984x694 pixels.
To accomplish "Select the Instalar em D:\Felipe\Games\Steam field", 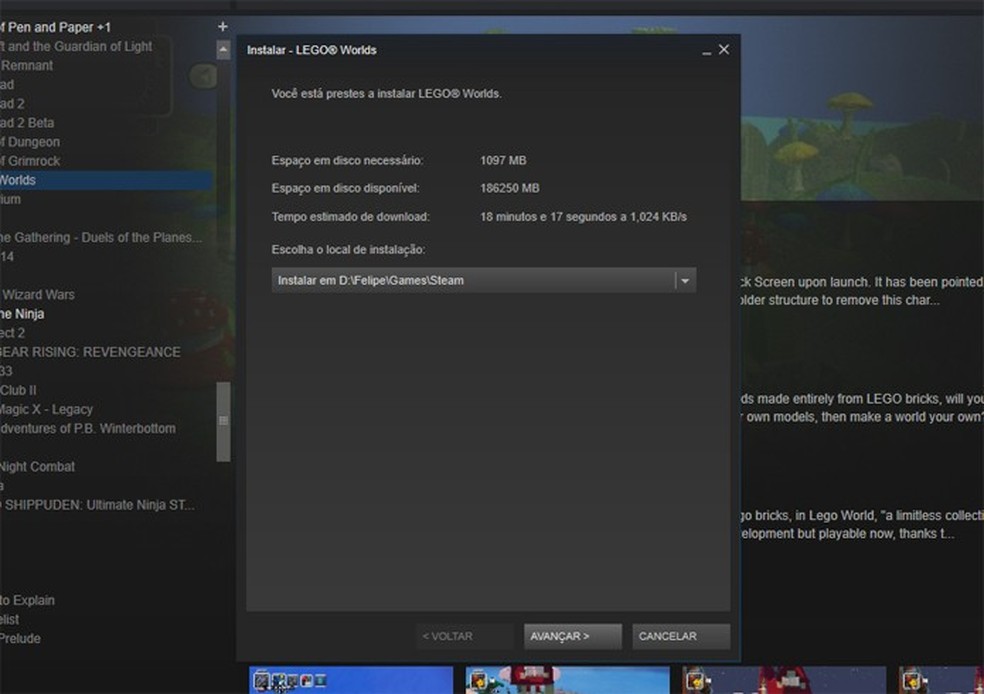I will pyautogui.click(x=484, y=280).
